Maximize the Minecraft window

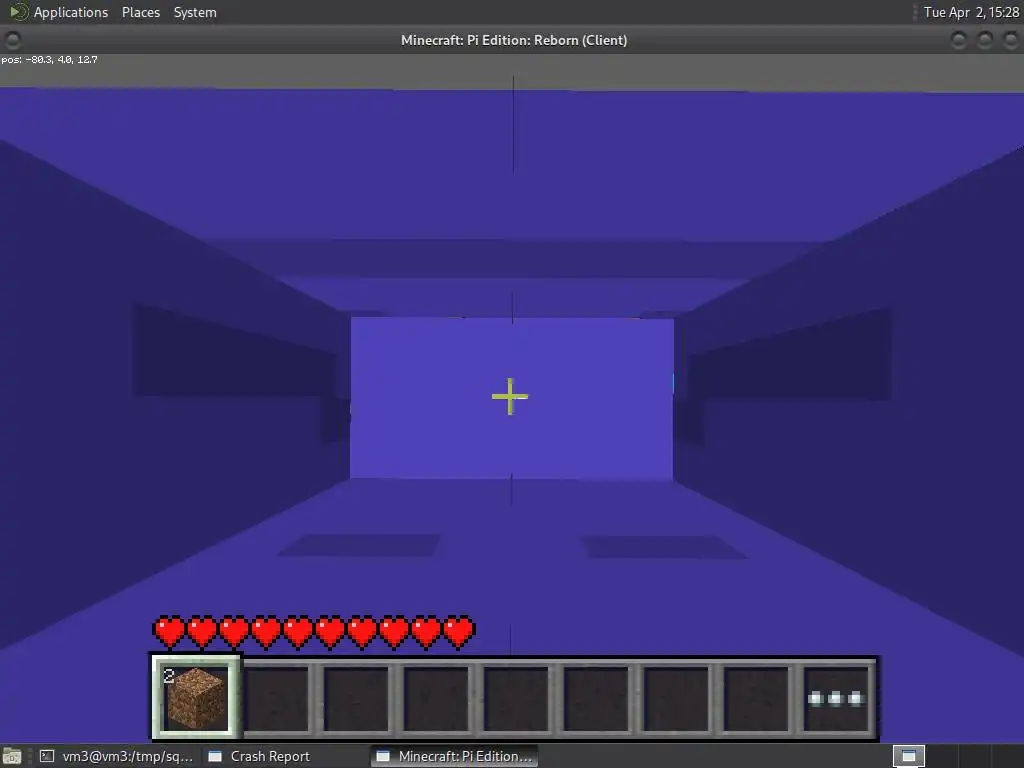985,40
